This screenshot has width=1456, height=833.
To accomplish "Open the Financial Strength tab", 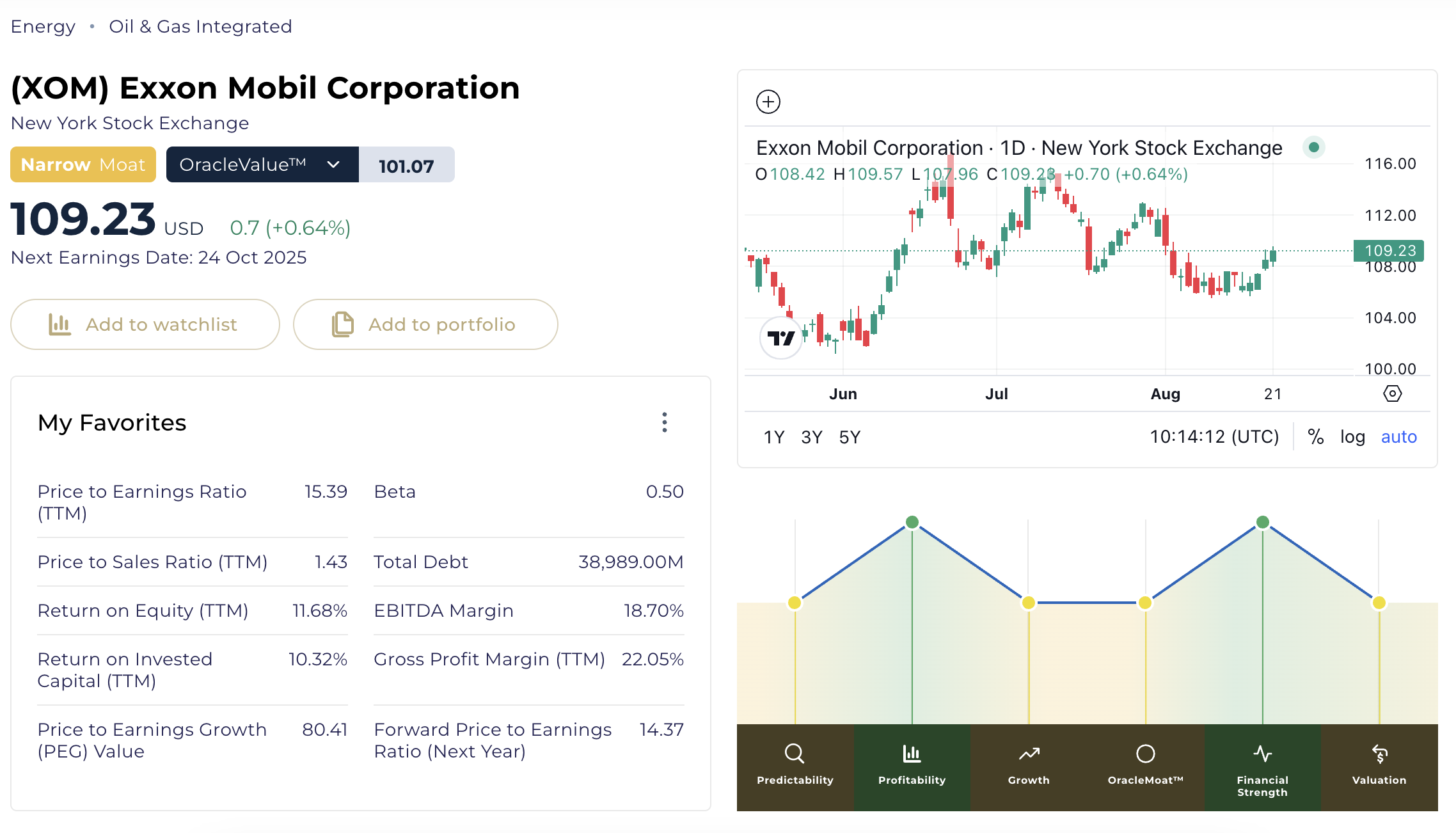I will pyautogui.click(x=1263, y=768).
